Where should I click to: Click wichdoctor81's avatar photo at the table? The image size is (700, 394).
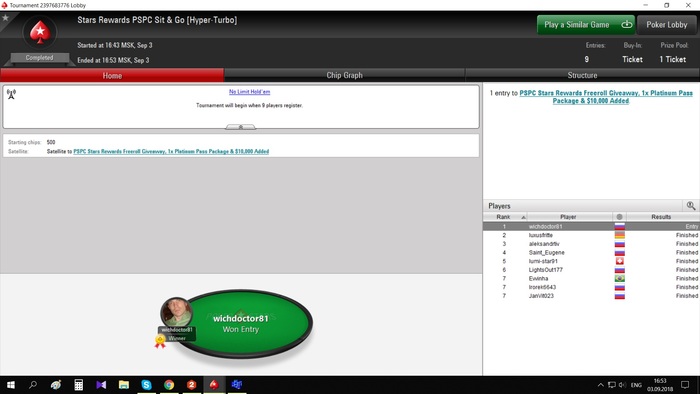pyautogui.click(x=177, y=312)
